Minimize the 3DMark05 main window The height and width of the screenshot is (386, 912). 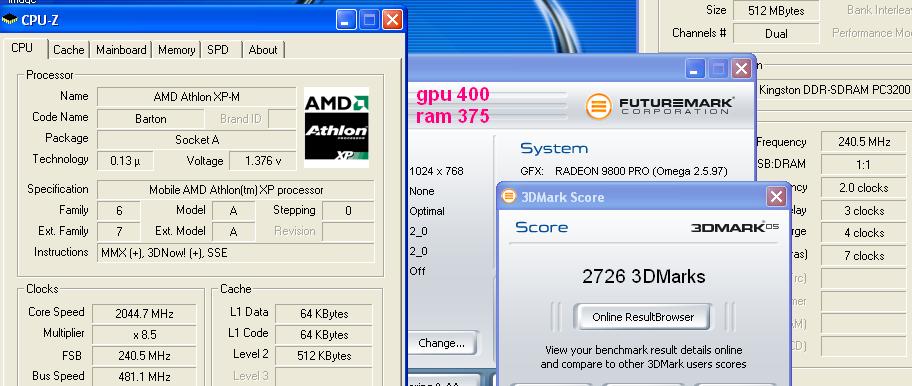click(695, 69)
